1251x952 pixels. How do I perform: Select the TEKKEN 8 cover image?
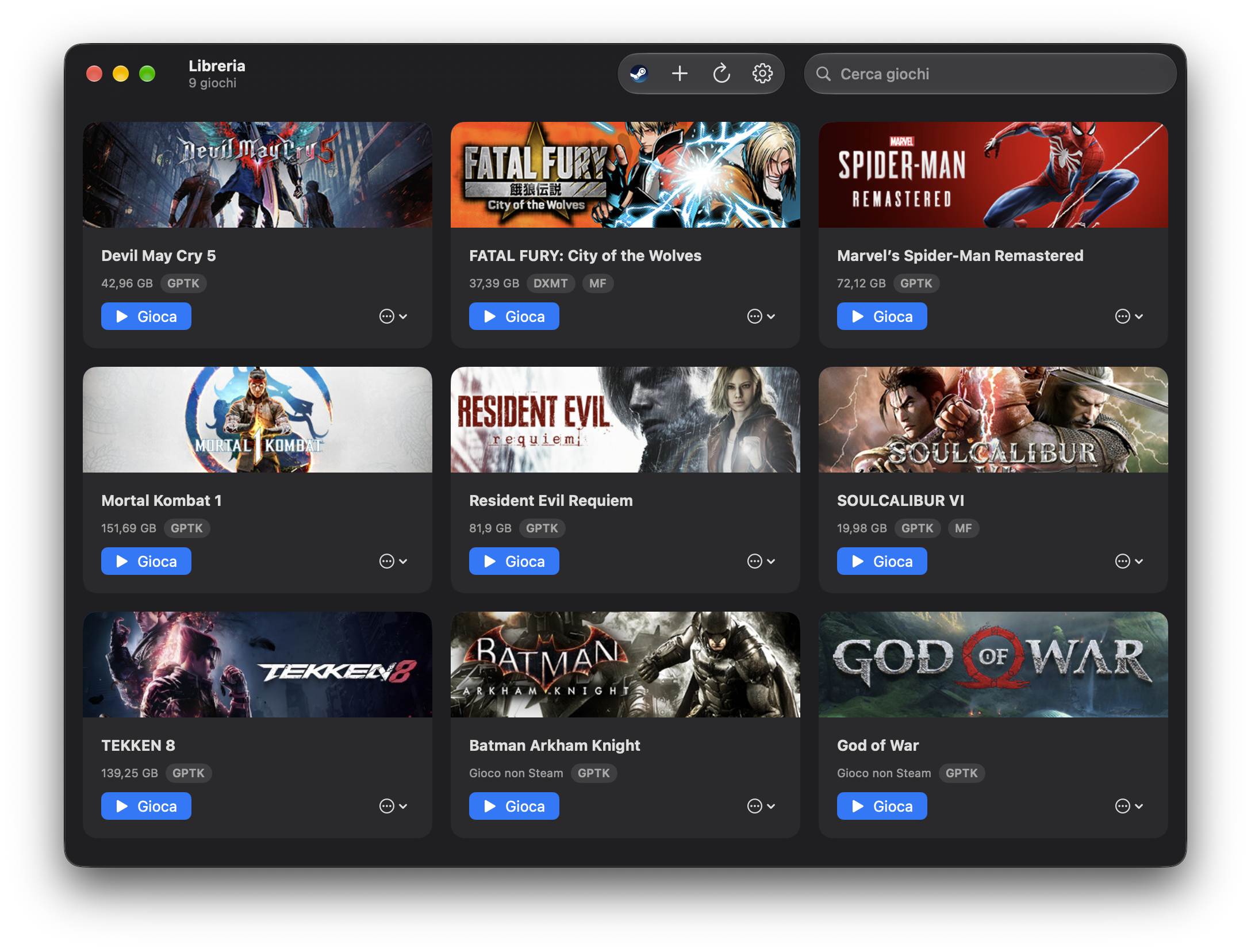(x=258, y=665)
